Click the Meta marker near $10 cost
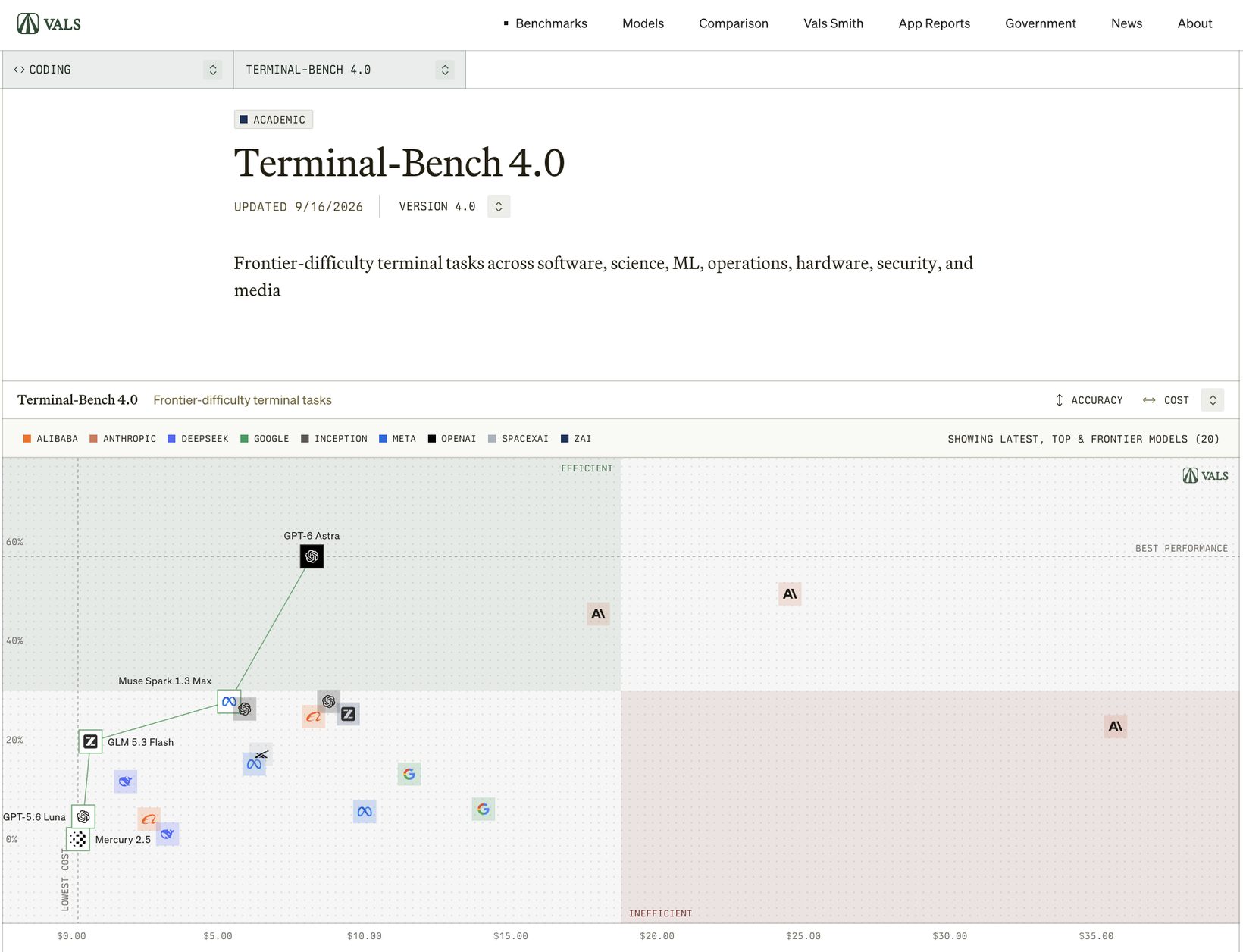Screen dimensions: 1243x952 click(x=365, y=812)
